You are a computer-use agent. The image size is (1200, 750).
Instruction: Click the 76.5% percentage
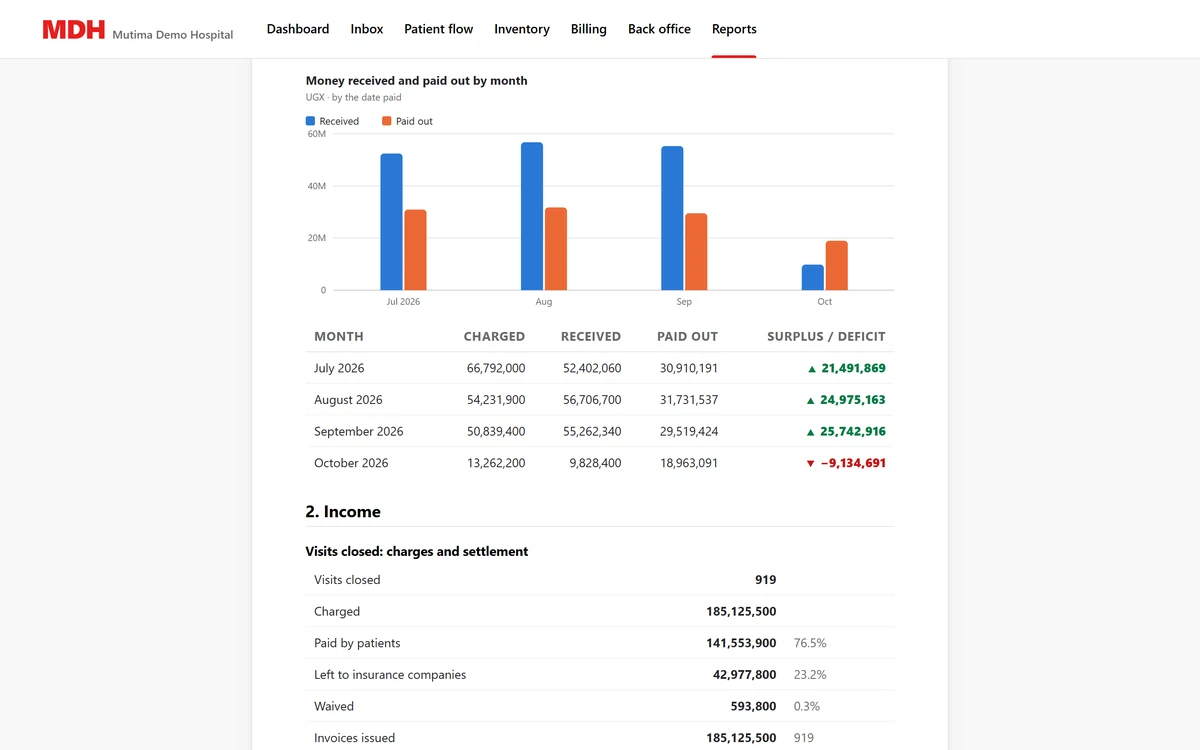point(810,643)
